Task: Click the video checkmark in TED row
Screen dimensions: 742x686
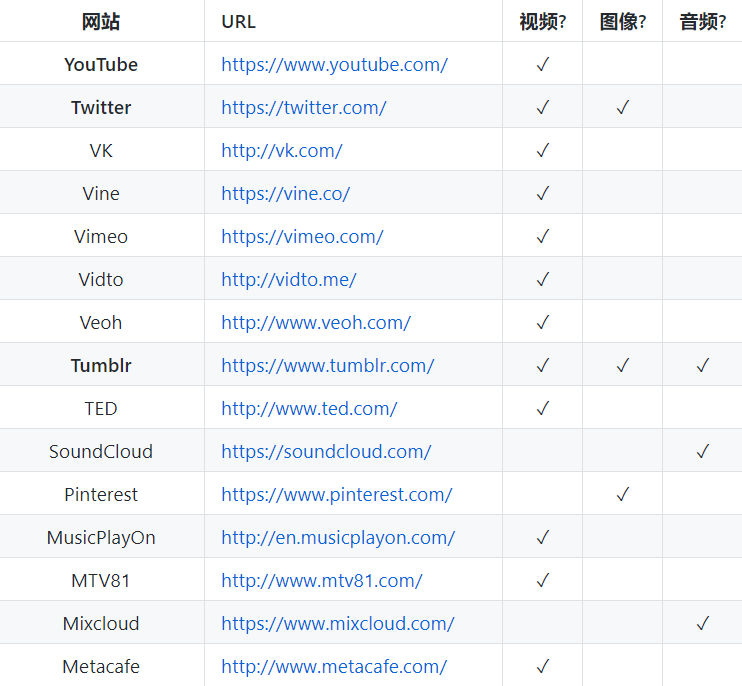Action: (x=543, y=408)
